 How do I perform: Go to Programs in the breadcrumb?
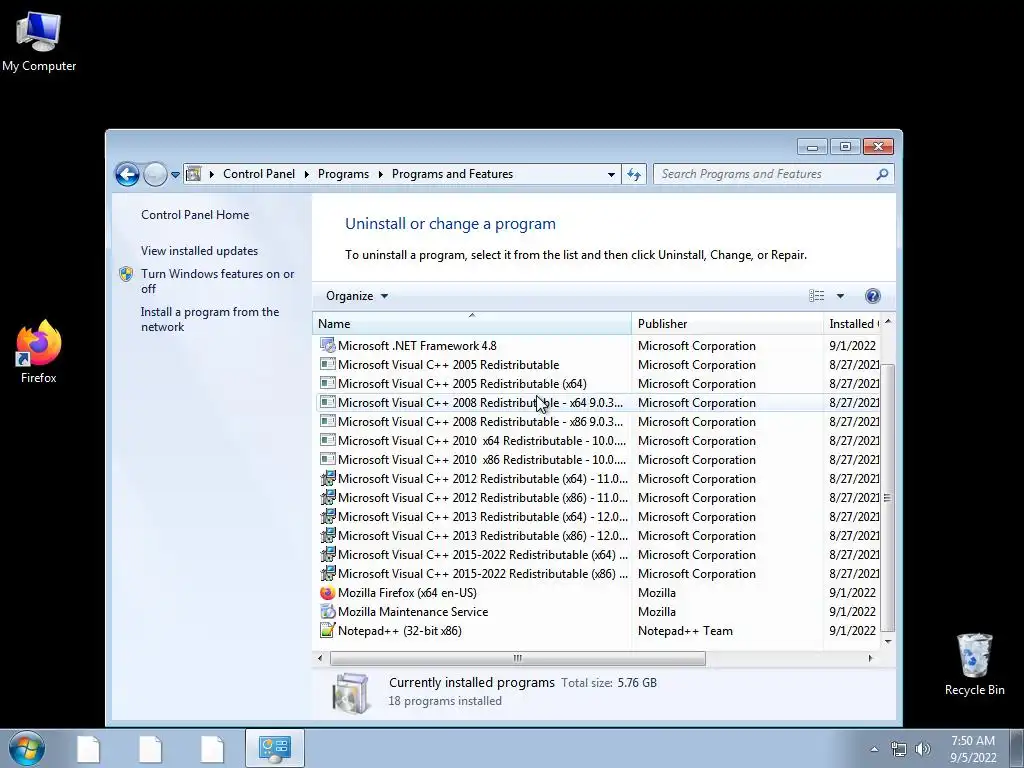pyautogui.click(x=343, y=174)
